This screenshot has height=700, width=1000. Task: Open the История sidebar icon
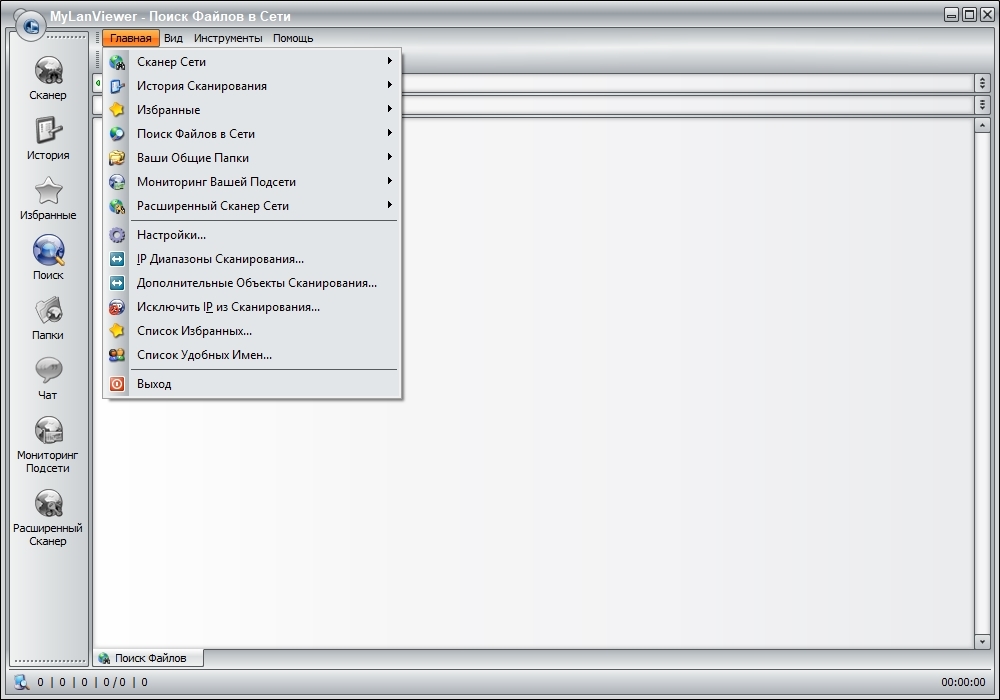48,131
